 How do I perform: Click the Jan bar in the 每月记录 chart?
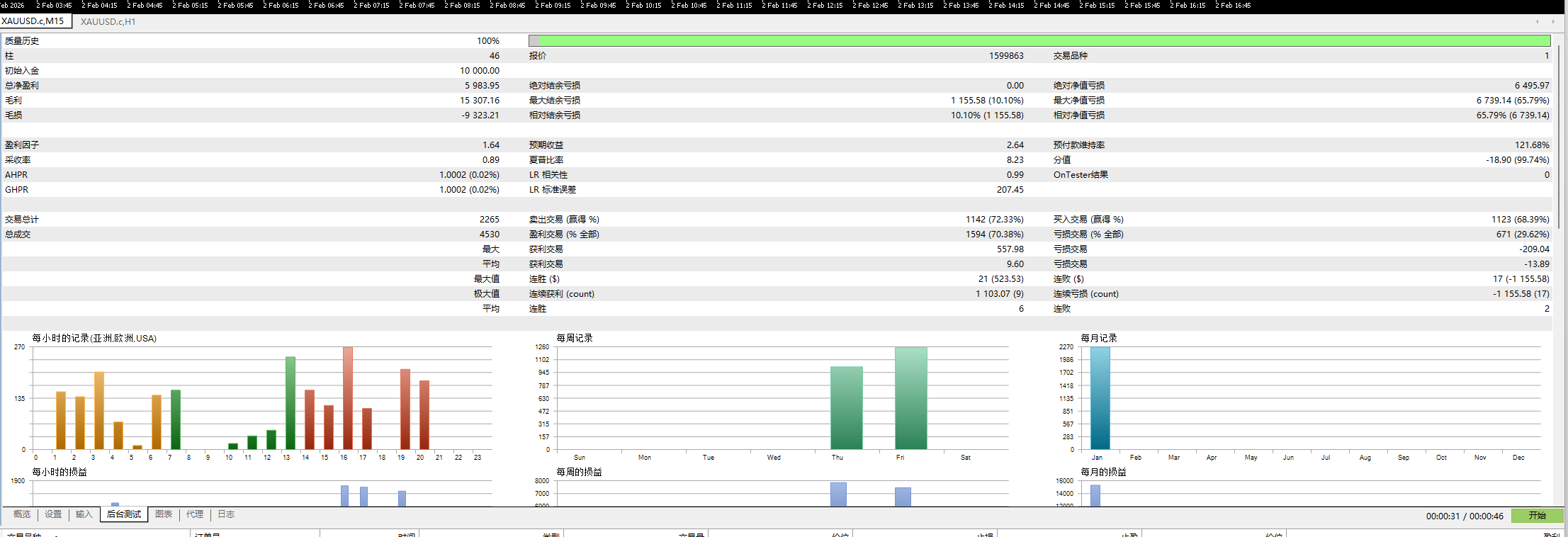coord(1100,398)
